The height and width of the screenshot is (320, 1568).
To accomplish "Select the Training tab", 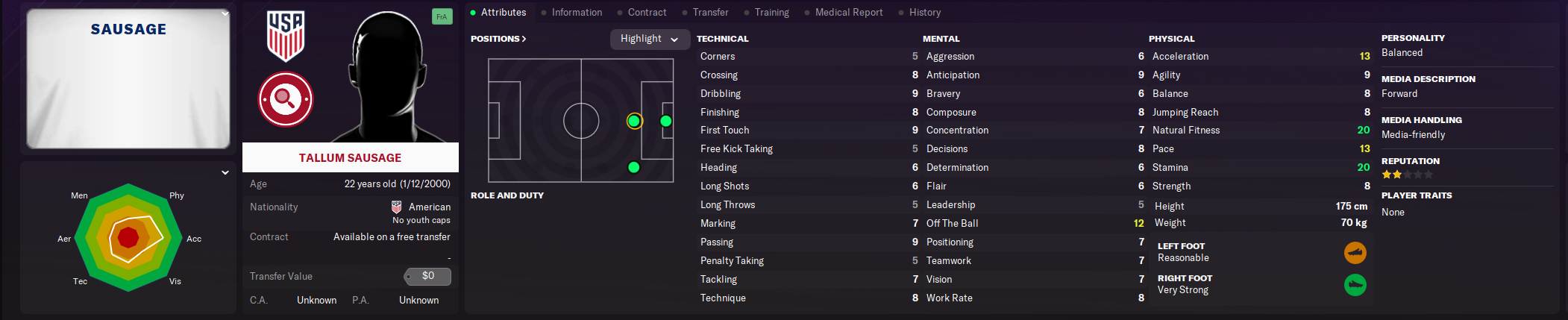I will (x=771, y=13).
